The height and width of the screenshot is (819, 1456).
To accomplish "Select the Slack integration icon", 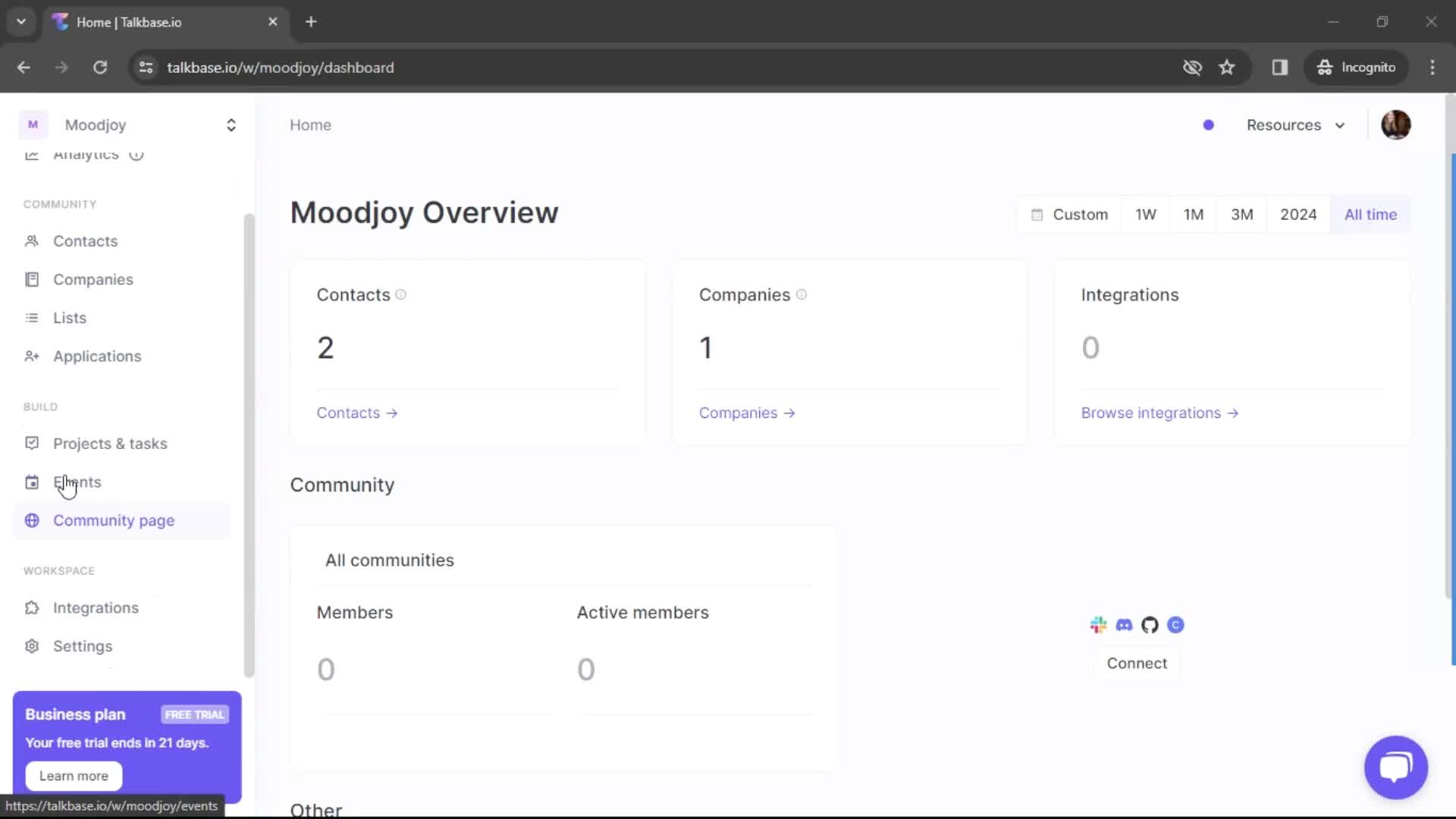I will (1098, 625).
